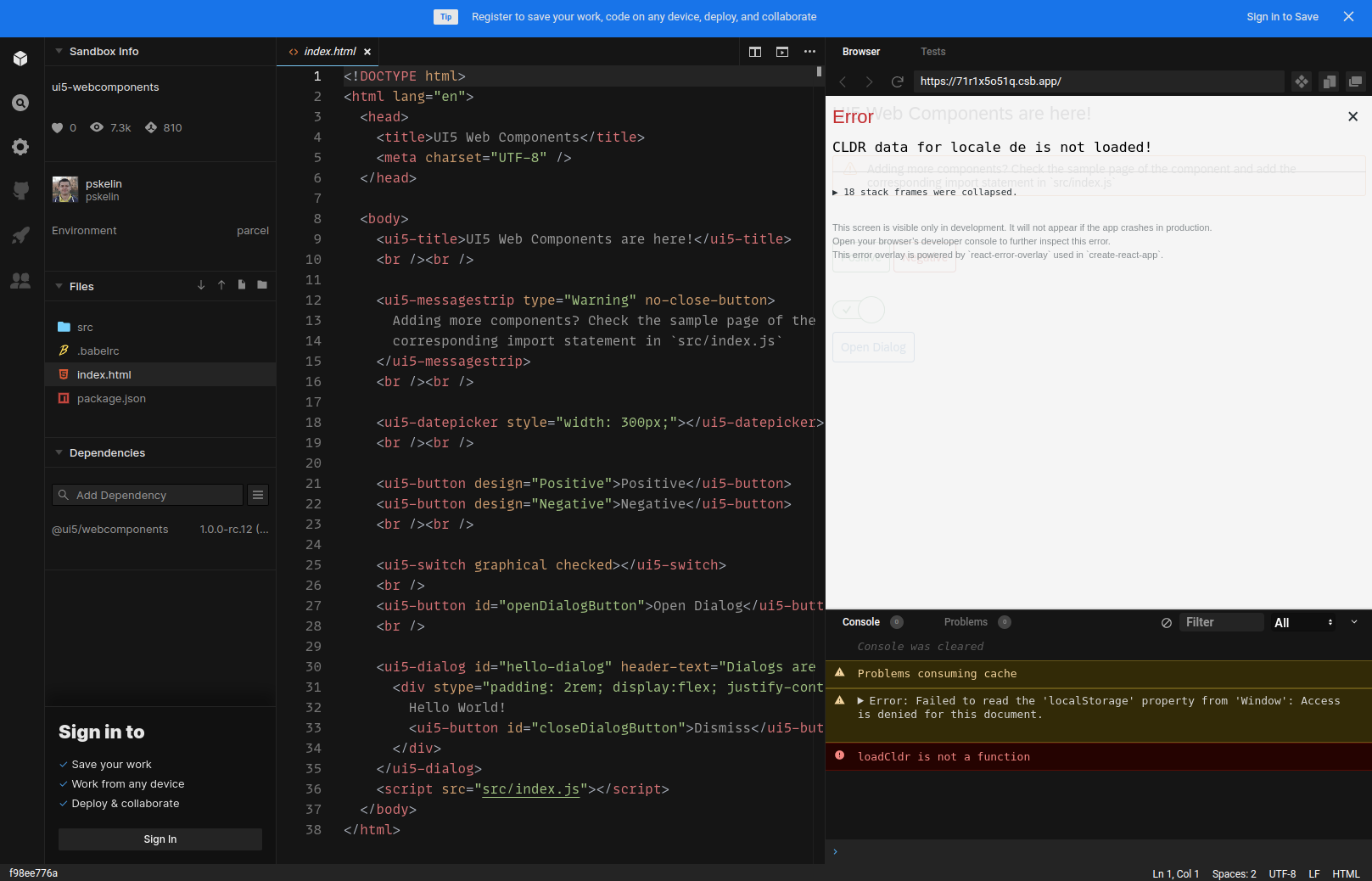The image size is (1372, 881).
Task: Open the Deployment rocket icon
Action: 20,235
